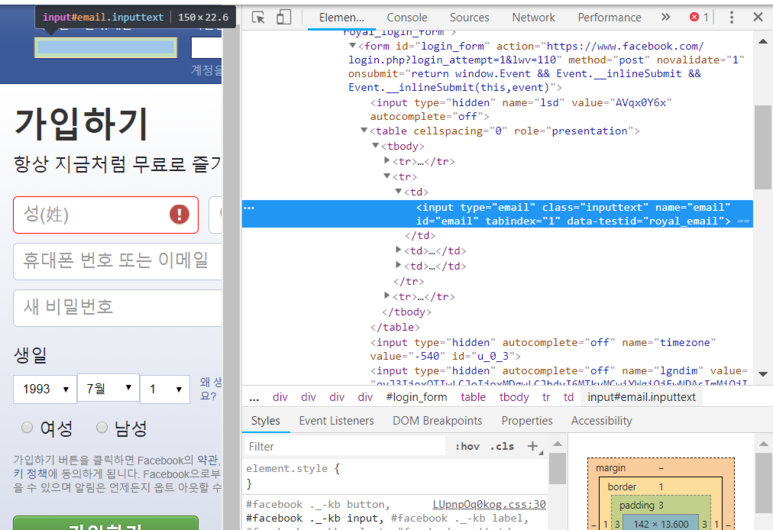Open birth year dropdown showing 1993
The height and width of the screenshot is (530, 773).
click(x=45, y=389)
